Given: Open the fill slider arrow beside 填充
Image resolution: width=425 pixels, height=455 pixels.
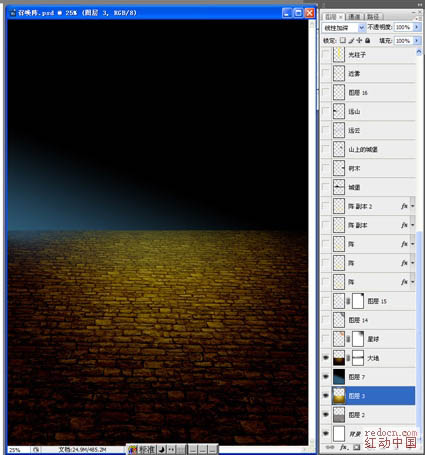Looking at the screenshot, I should (x=416, y=40).
